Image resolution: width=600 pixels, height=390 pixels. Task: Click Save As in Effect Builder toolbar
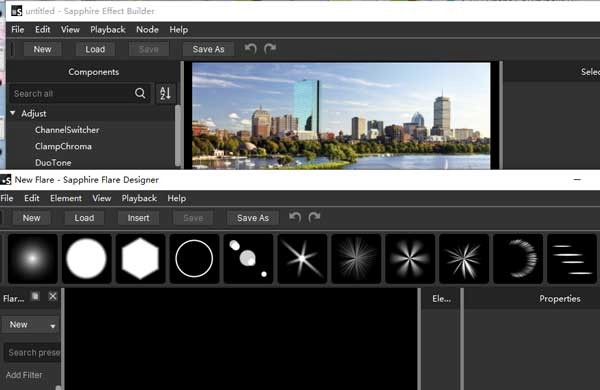point(209,49)
